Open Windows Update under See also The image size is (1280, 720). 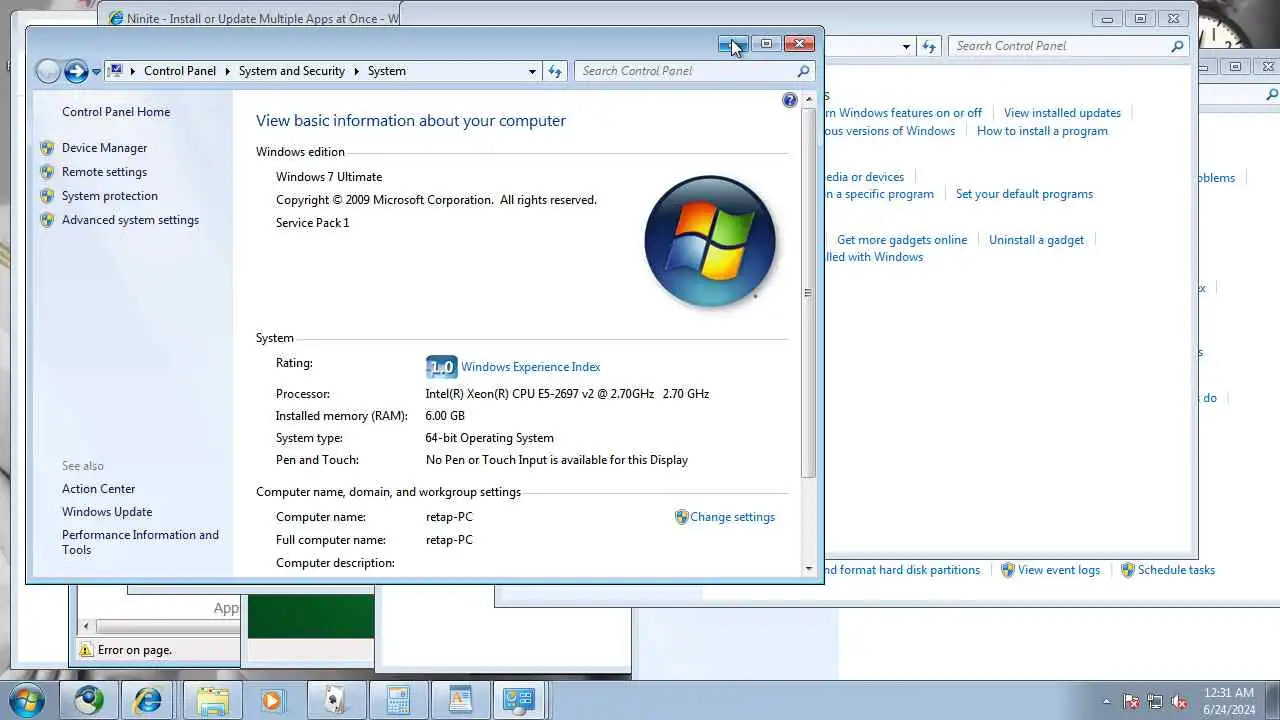107,512
